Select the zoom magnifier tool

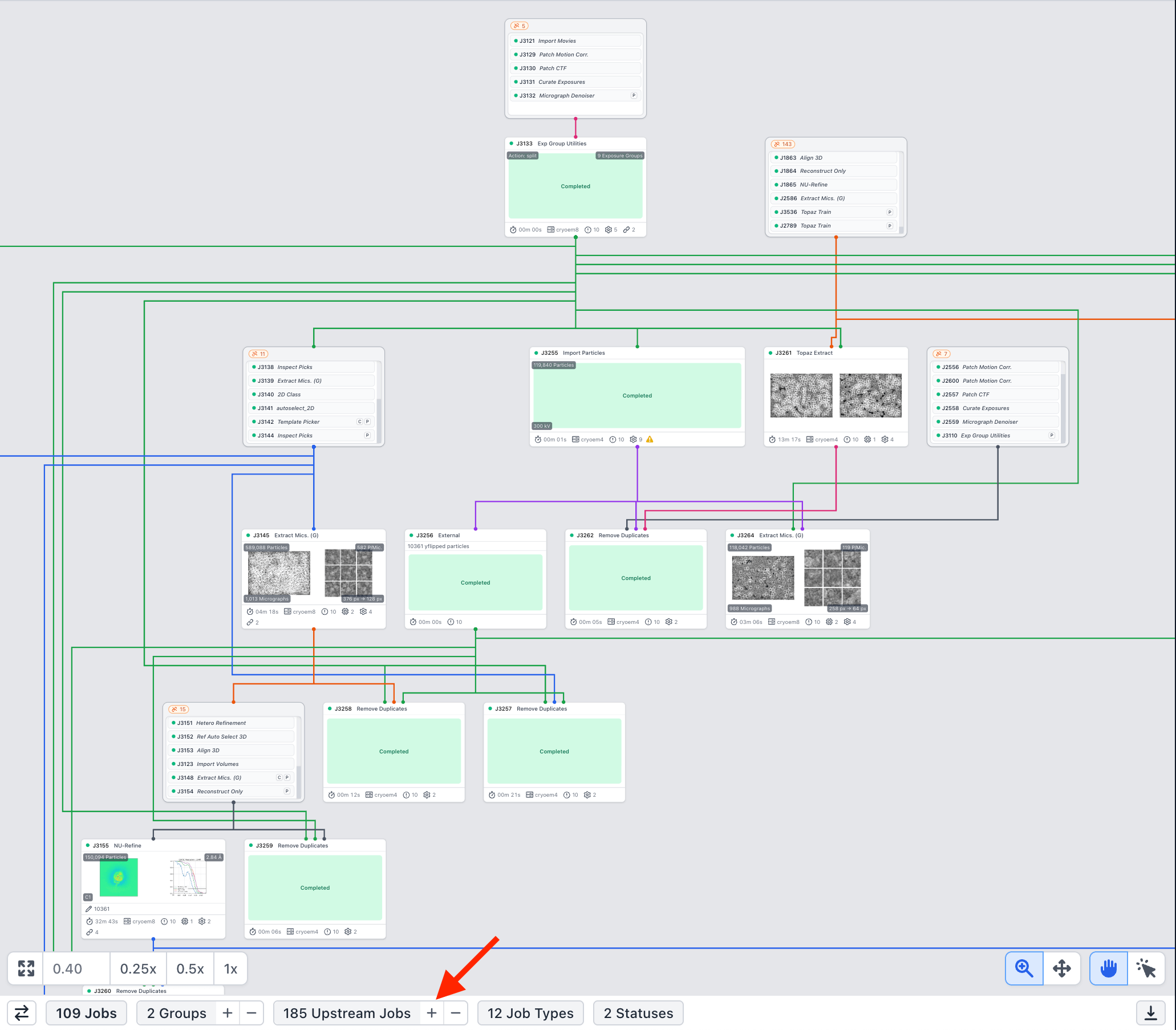1024,968
